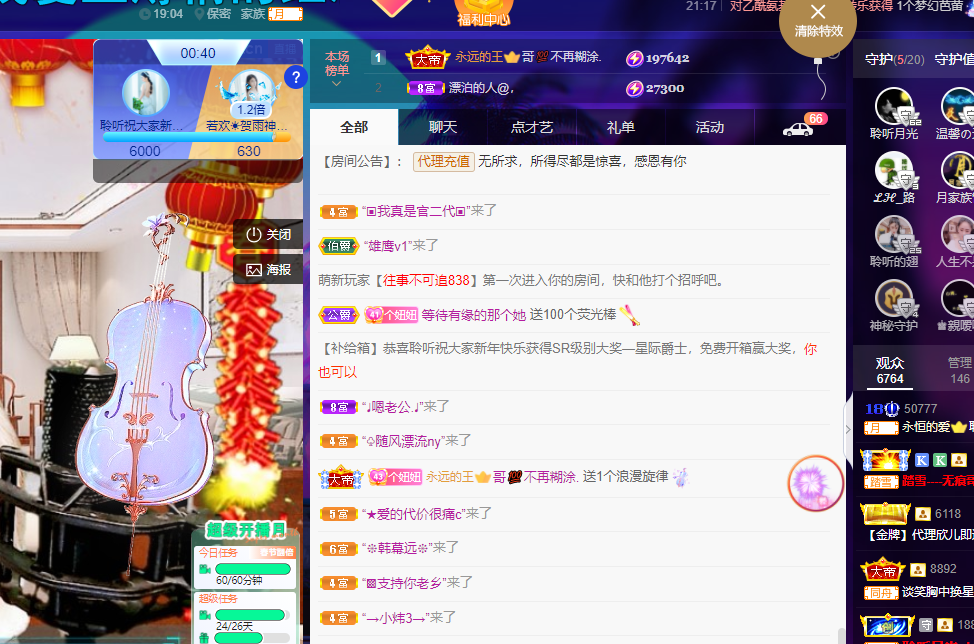Click the 超级任务 progress bar 24/26天
The height and width of the screenshot is (644, 974).
click(250, 615)
